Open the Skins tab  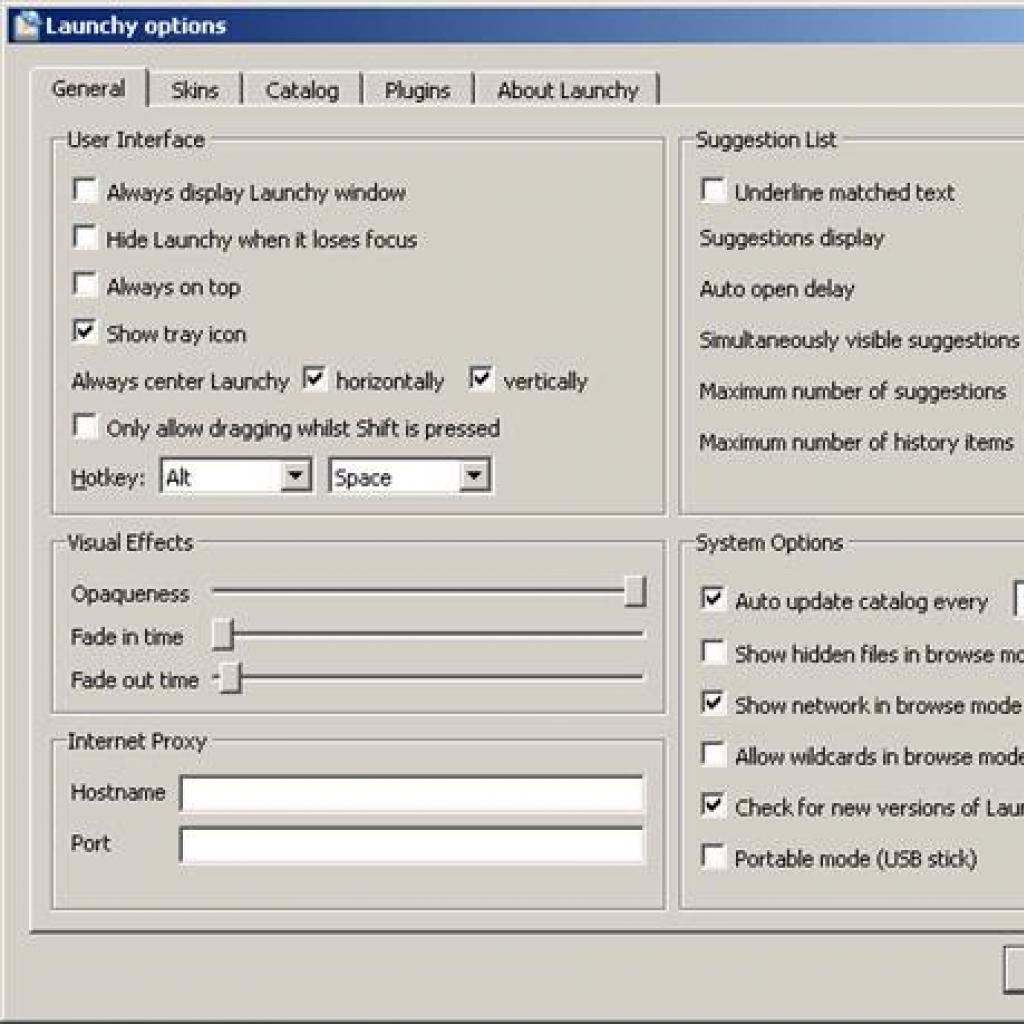coord(195,90)
